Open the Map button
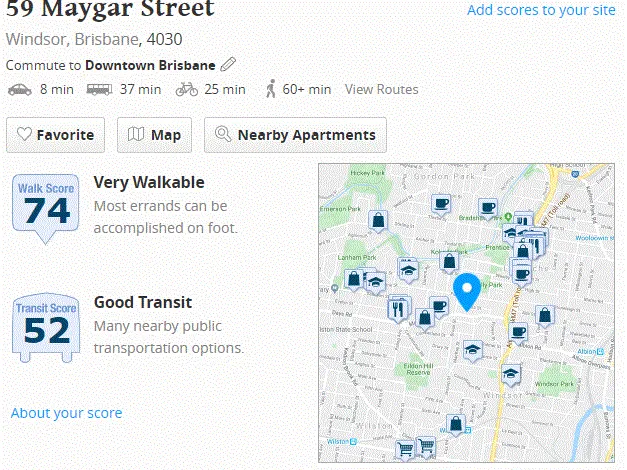 [154, 135]
